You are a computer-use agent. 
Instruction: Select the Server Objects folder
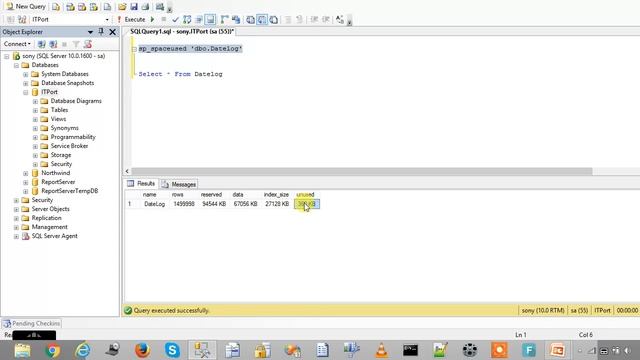[50, 209]
